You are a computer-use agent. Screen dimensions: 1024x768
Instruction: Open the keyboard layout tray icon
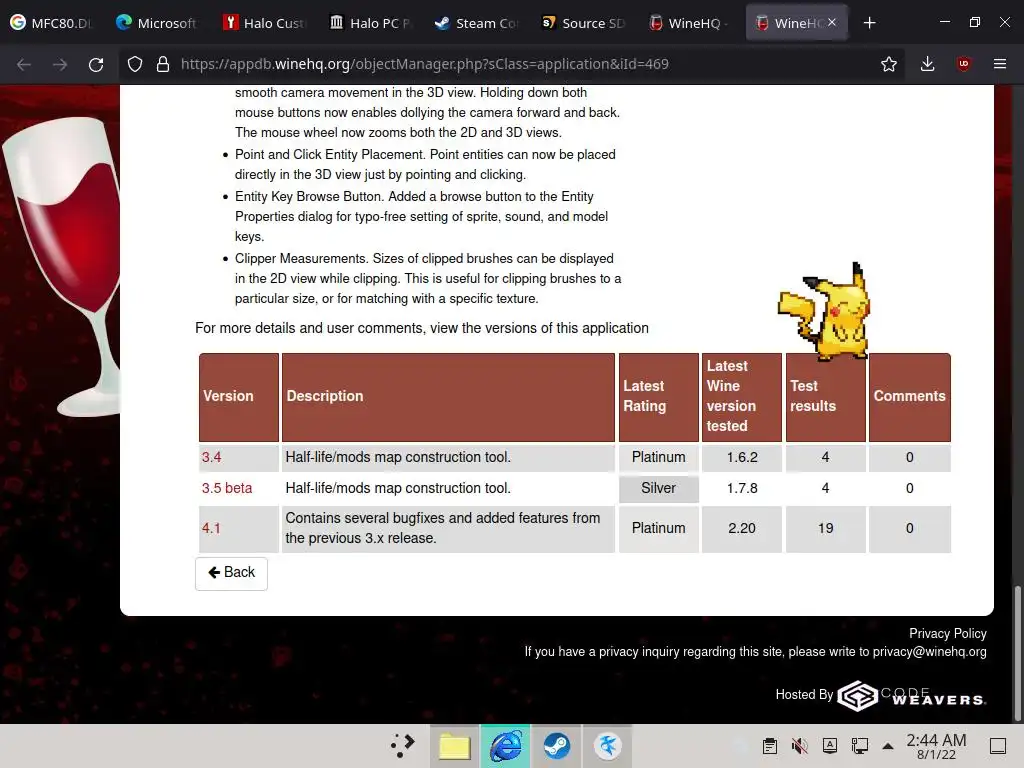(829, 746)
